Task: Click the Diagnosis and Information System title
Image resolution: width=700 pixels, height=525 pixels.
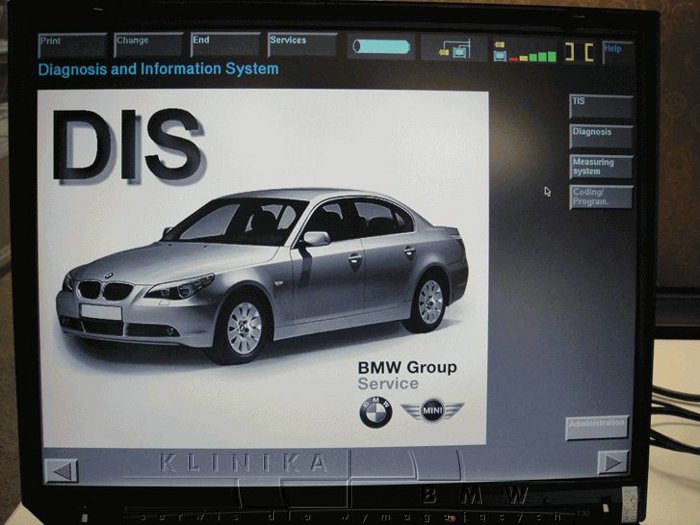Action: 158,69
